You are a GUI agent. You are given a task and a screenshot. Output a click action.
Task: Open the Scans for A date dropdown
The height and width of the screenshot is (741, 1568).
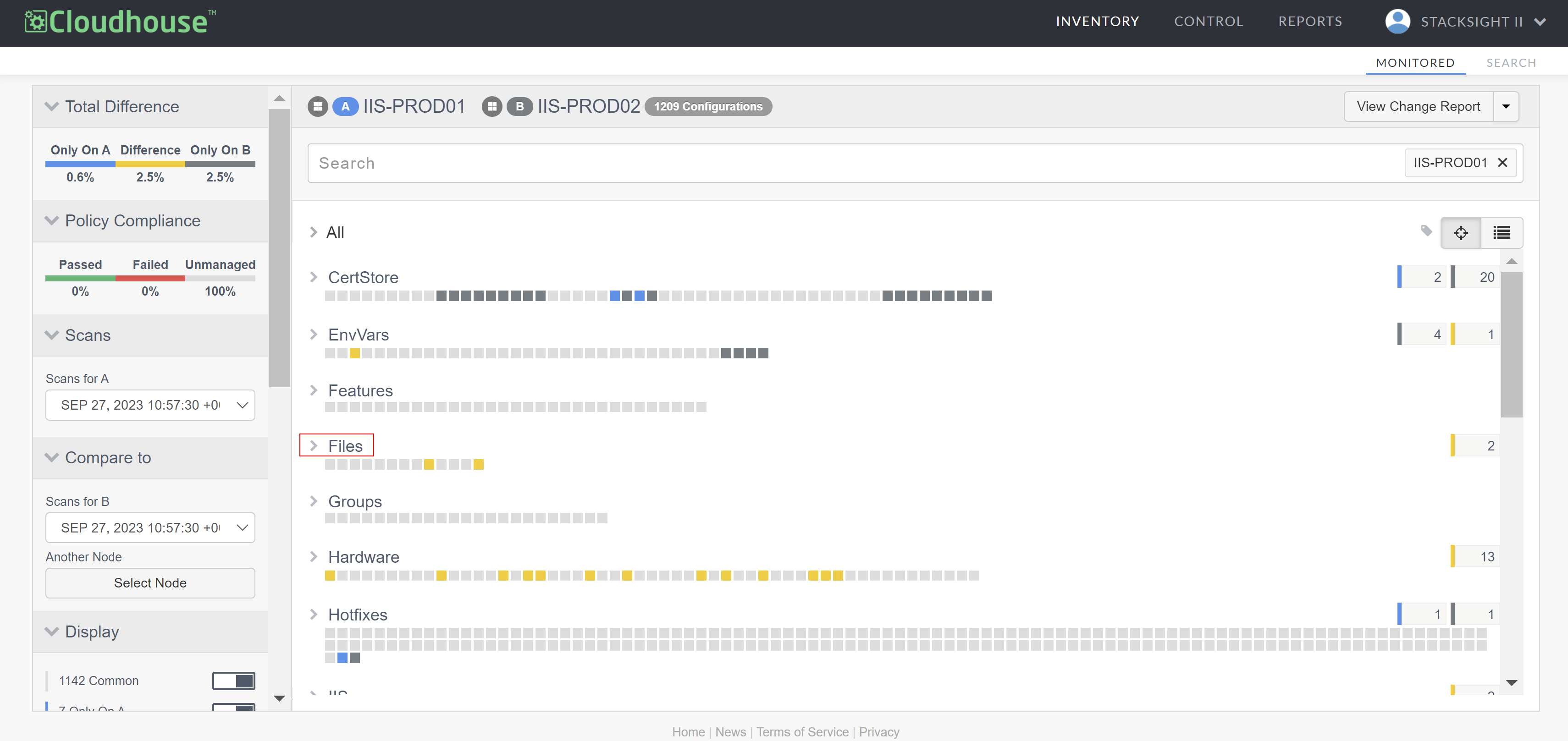[x=150, y=405]
